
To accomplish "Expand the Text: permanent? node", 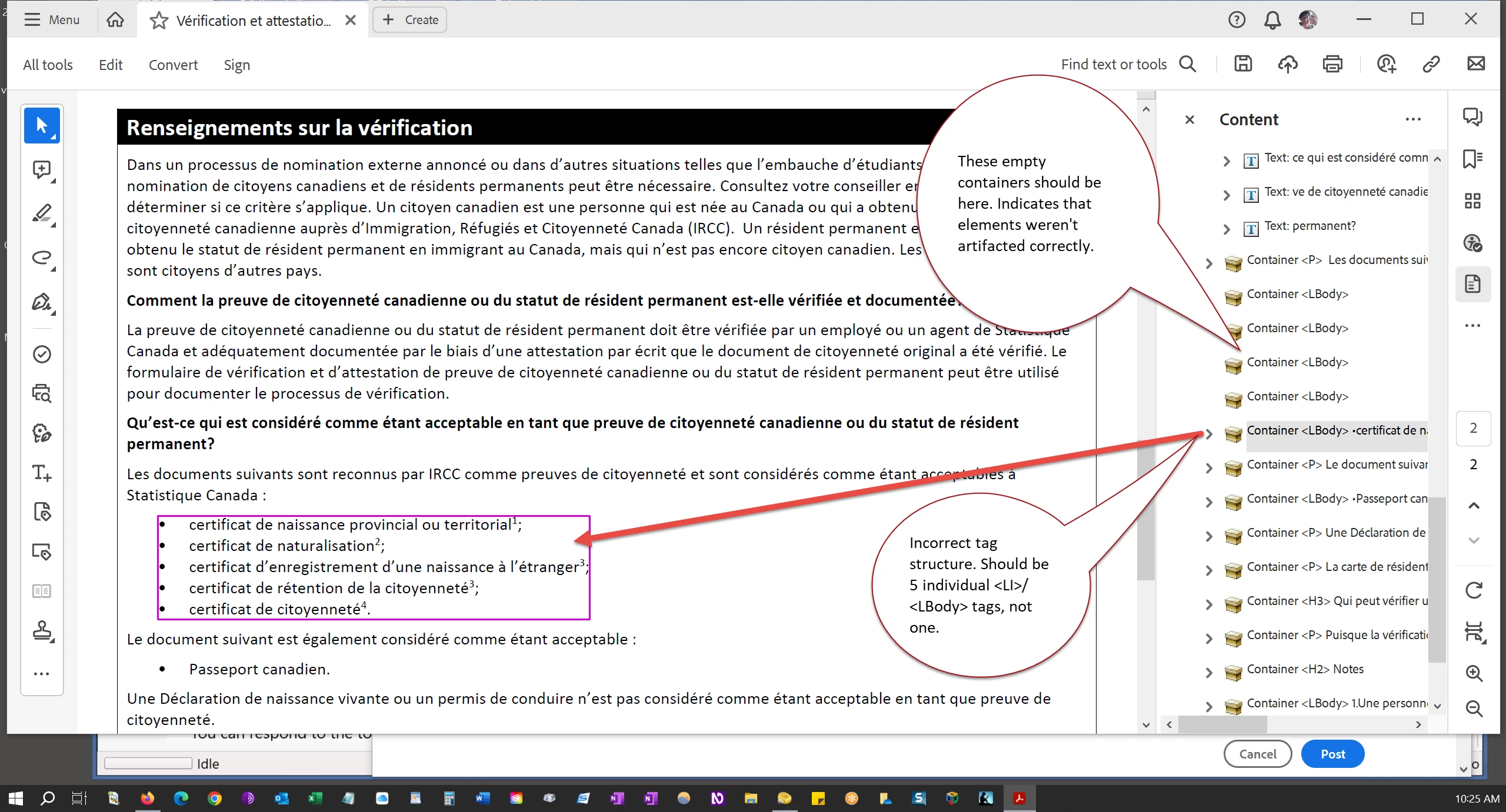I will click(x=1227, y=229).
